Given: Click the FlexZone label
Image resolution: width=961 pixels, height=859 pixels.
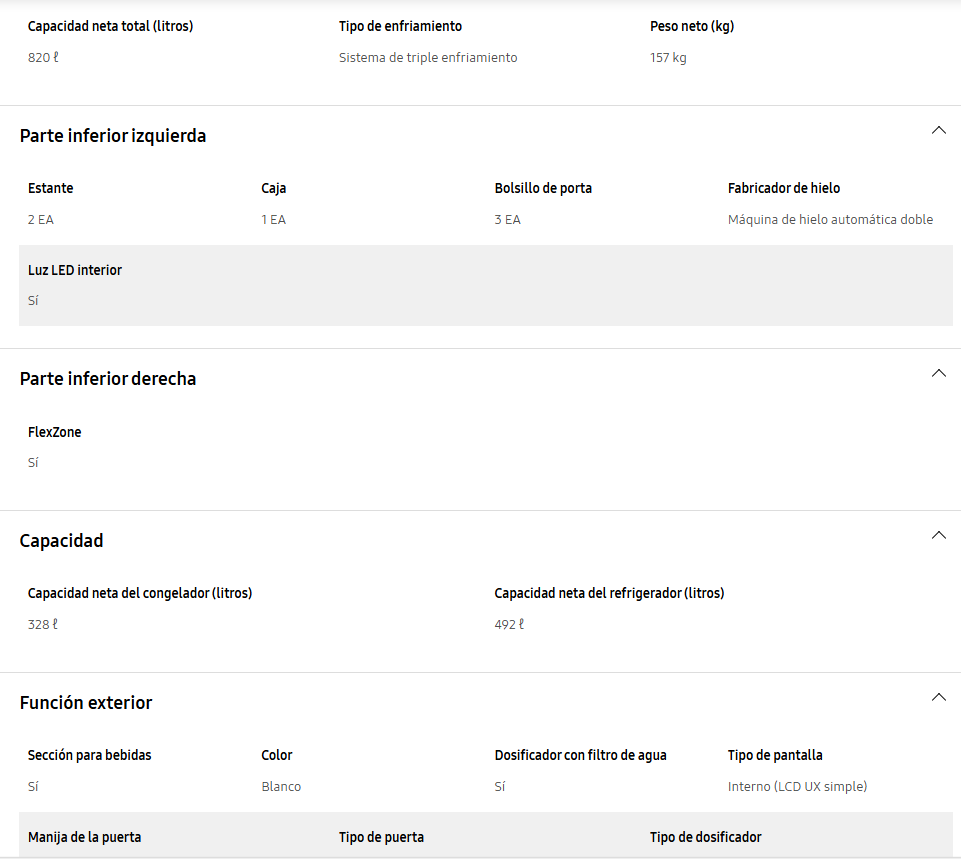Looking at the screenshot, I should coord(55,432).
